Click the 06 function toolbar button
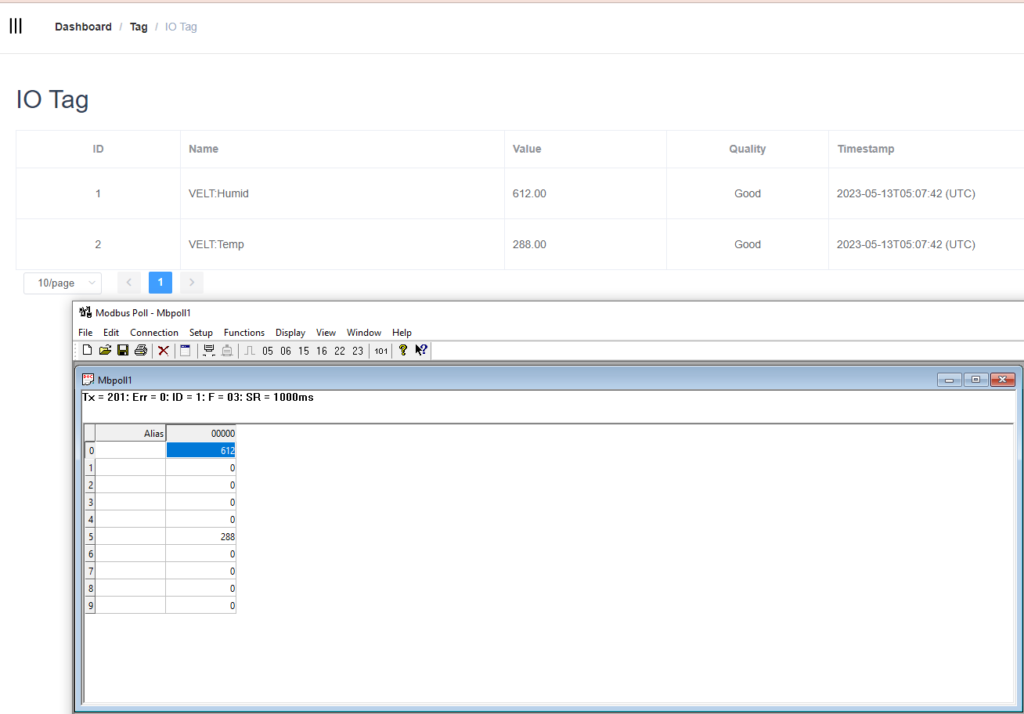The width and height of the screenshot is (1024, 714). point(285,351)
